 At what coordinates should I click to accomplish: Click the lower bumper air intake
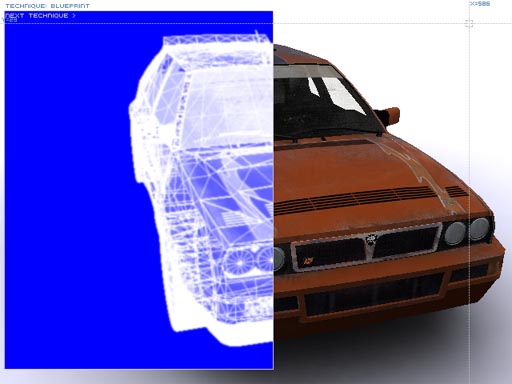click(x=374, y=294)
